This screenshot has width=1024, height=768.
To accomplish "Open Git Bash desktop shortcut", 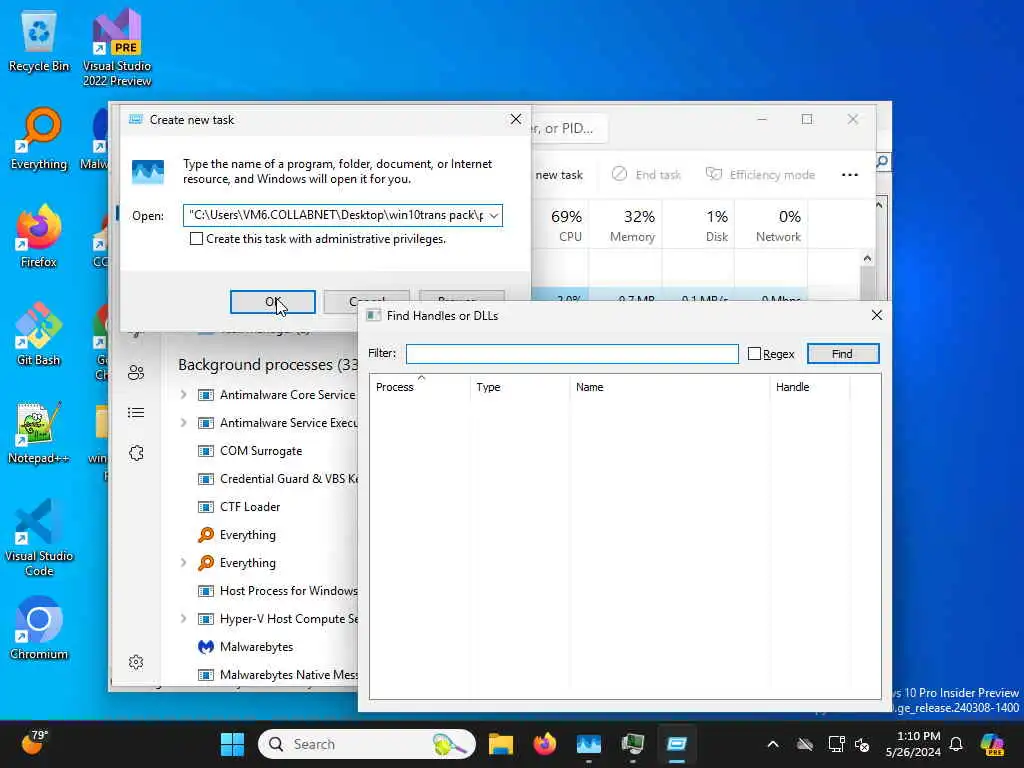I will pos(39,334).
